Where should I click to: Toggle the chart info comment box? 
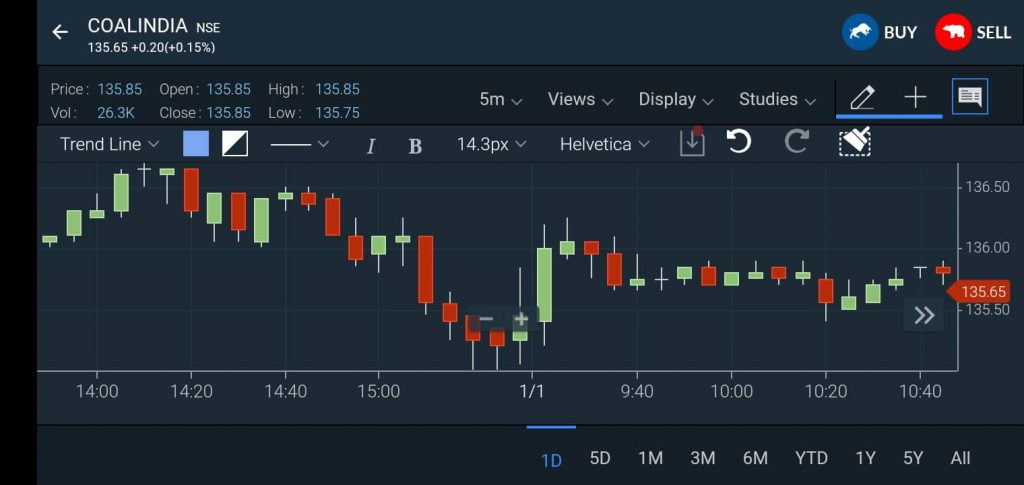[970, 97]
